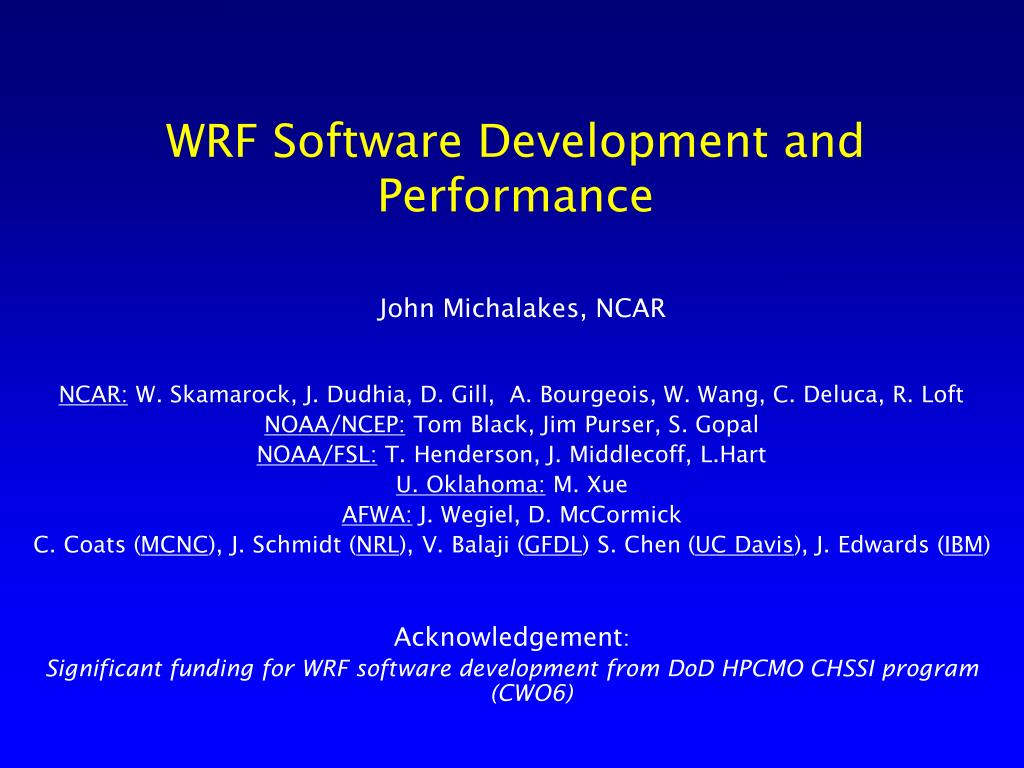
Task: Click the presenter name 'John Michalakes, NCAR'
Action: (522, 308)
